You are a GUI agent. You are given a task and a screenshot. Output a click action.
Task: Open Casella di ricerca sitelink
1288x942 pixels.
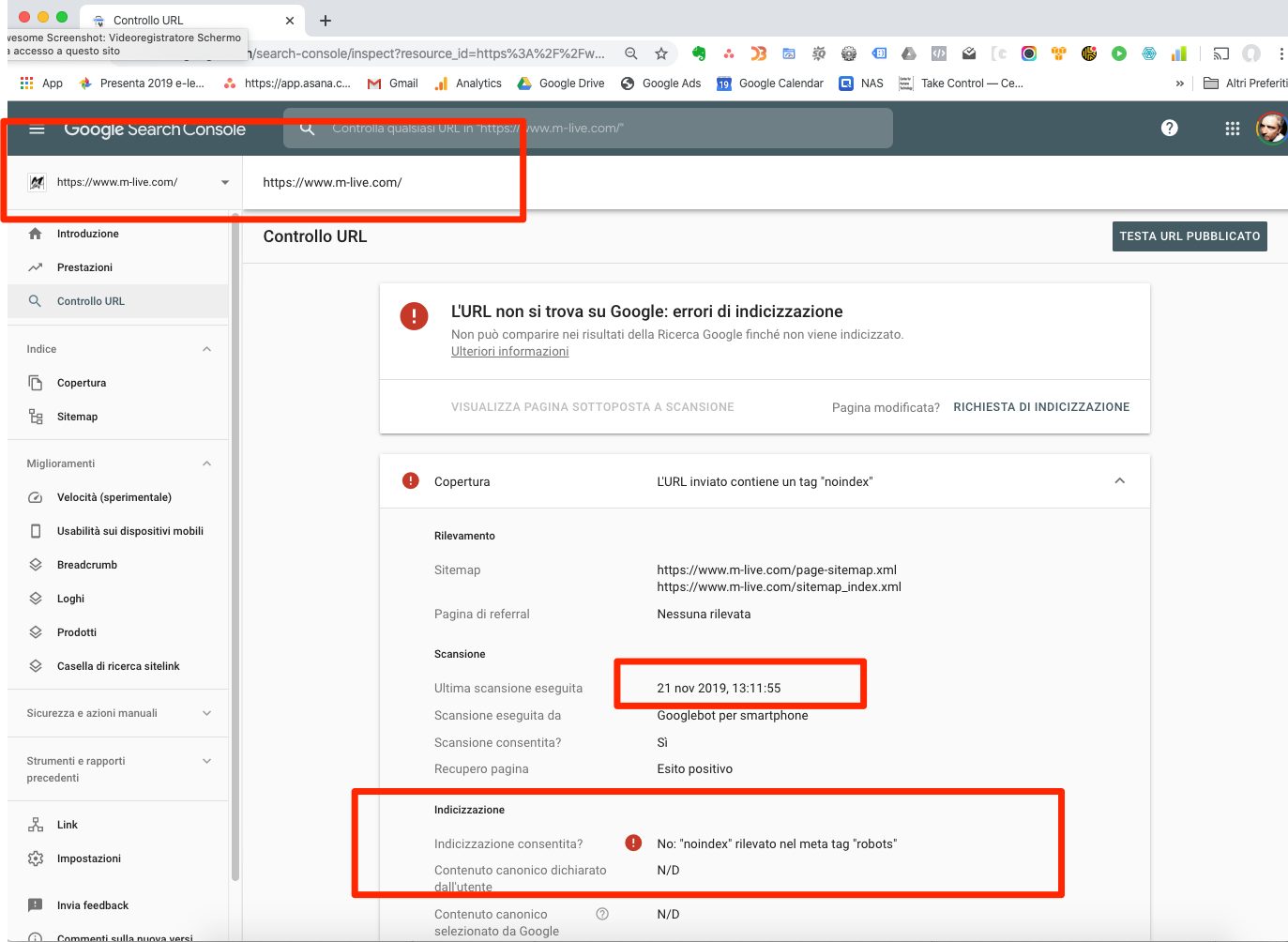[x=118, y=666]
